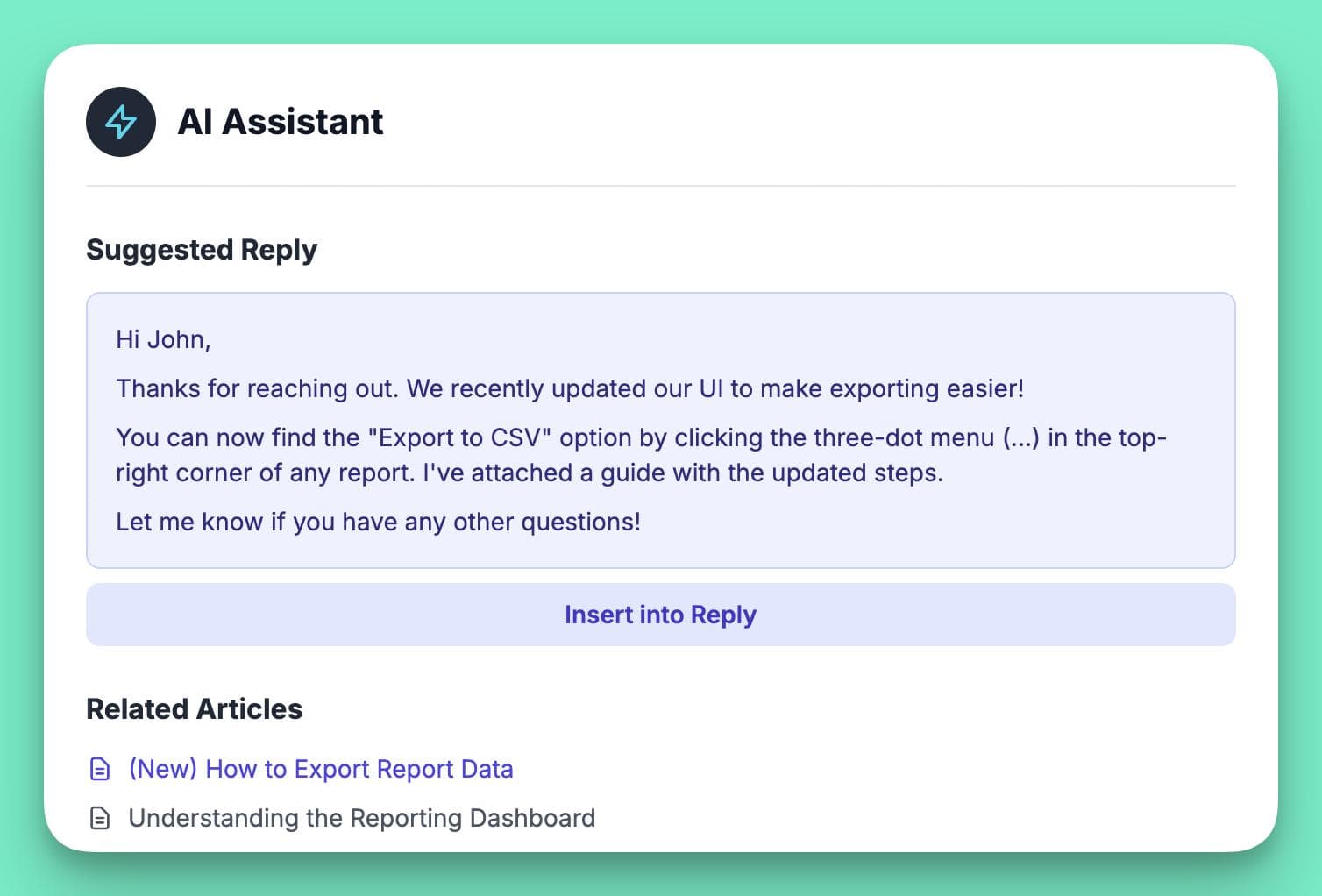
Task: Click the Insert into Reply button
Action: coord(660,615)
